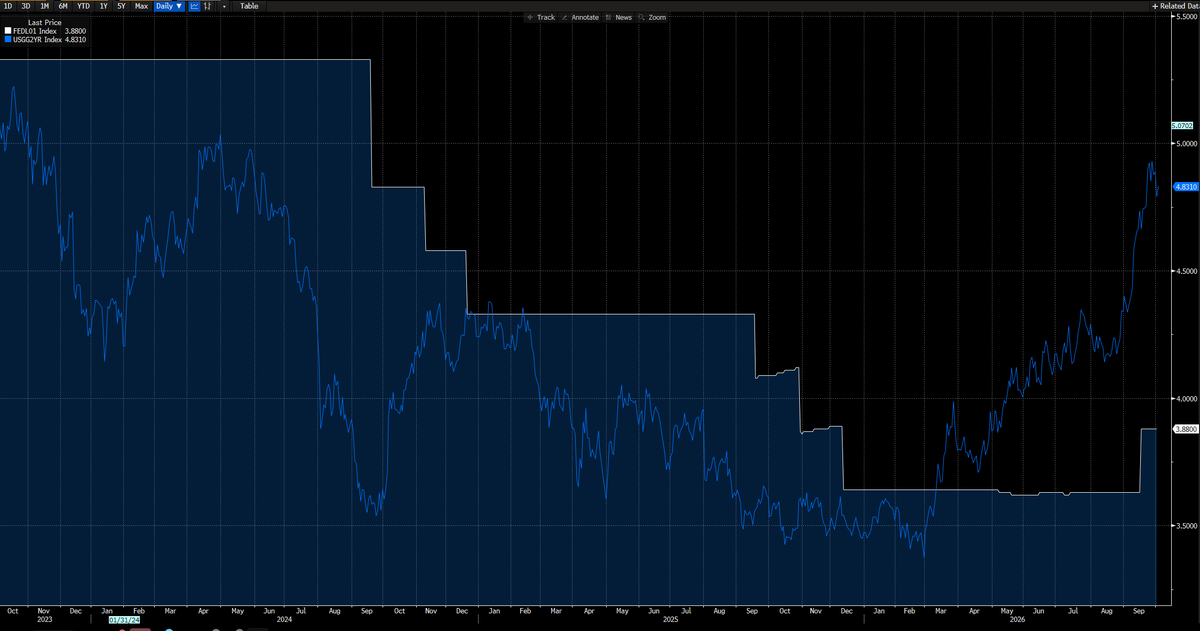Click the blue USGG2YR Index legend swatch
The width and height of the screenshot is (1200, 631).
pyautogui.click(x=6, y=40)
